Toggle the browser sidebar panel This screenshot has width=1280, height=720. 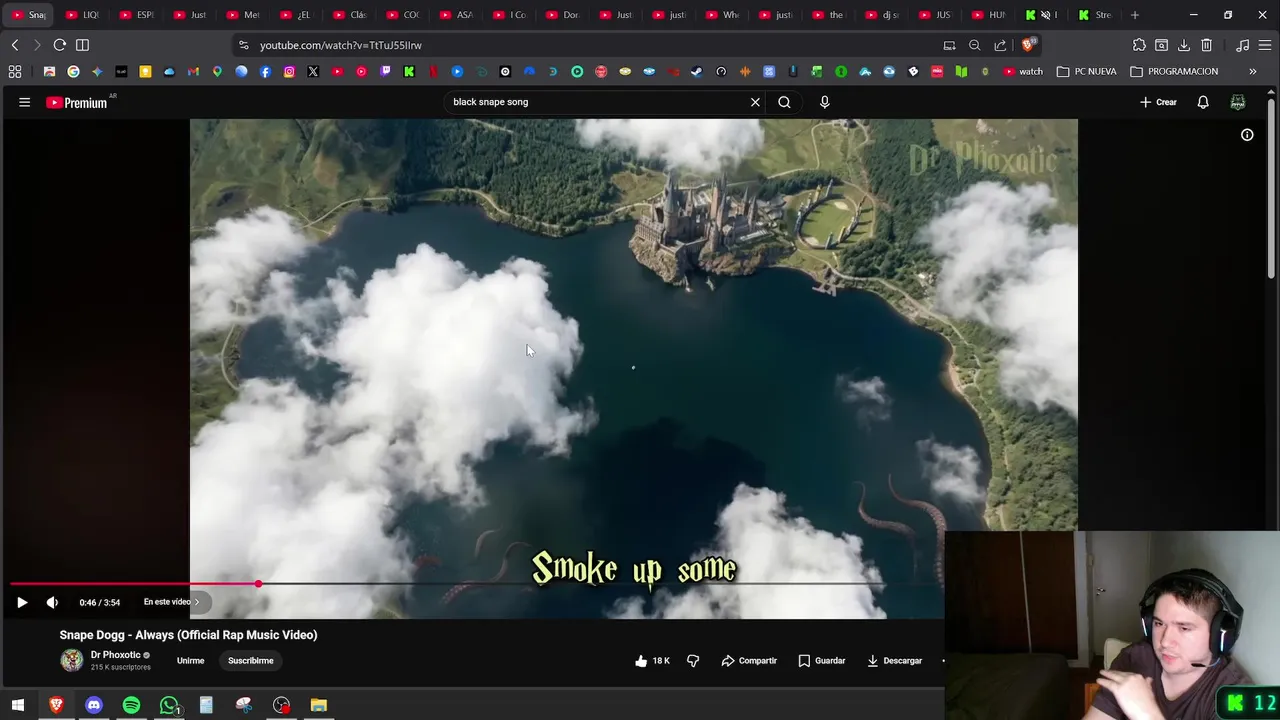point(83,45)
